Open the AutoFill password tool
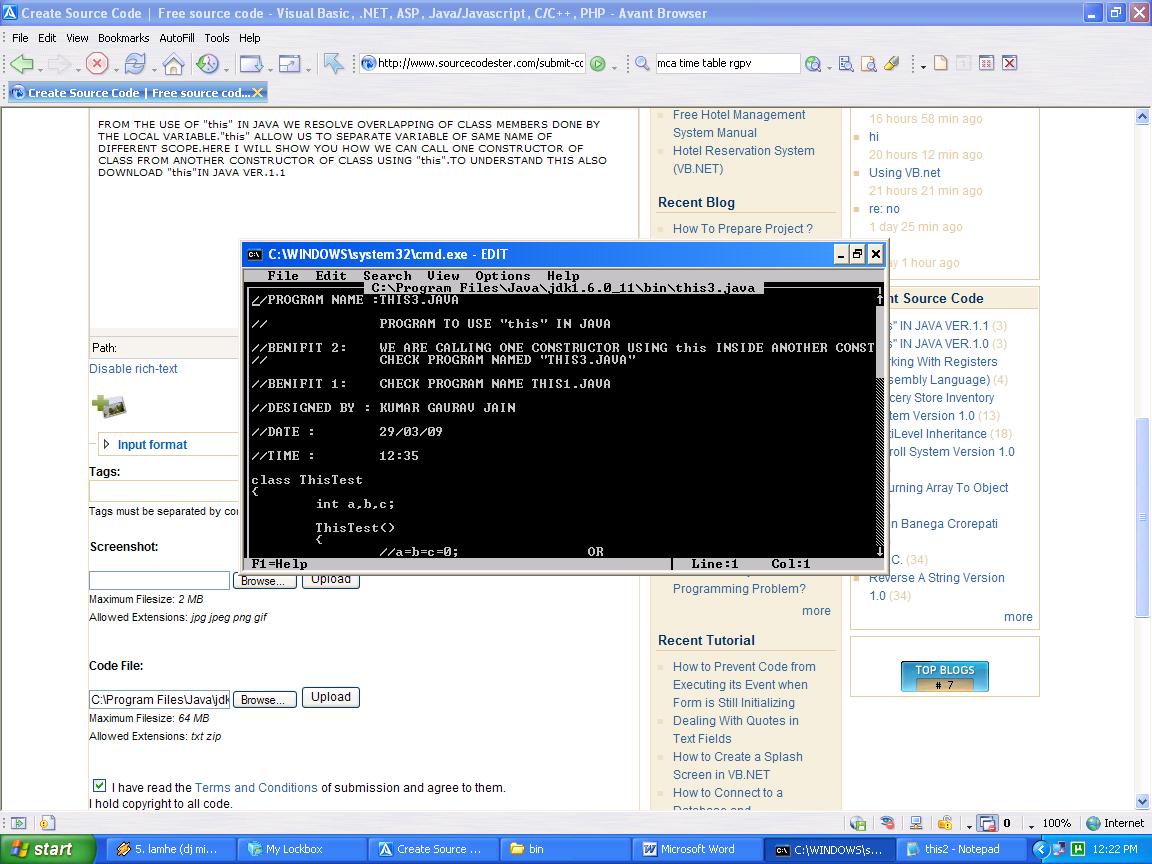Image resolution: width=1152 pixels, height=864 pixels. click(x=891, y=63)
